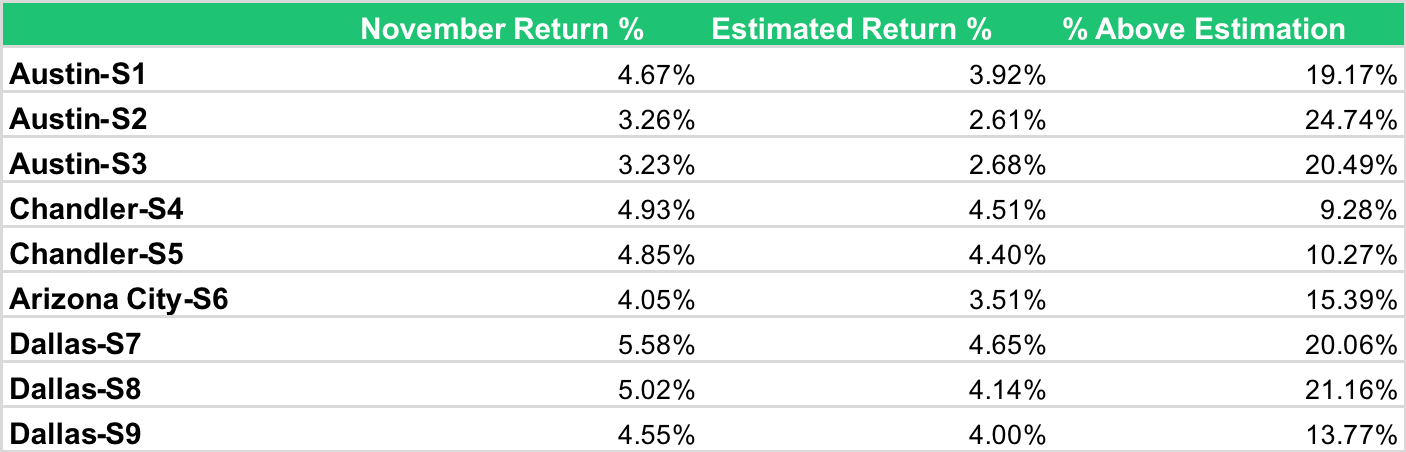
Task: Click Chandler-S4 estimated return cell 4.51%
Action: [x=1006, y=209]
